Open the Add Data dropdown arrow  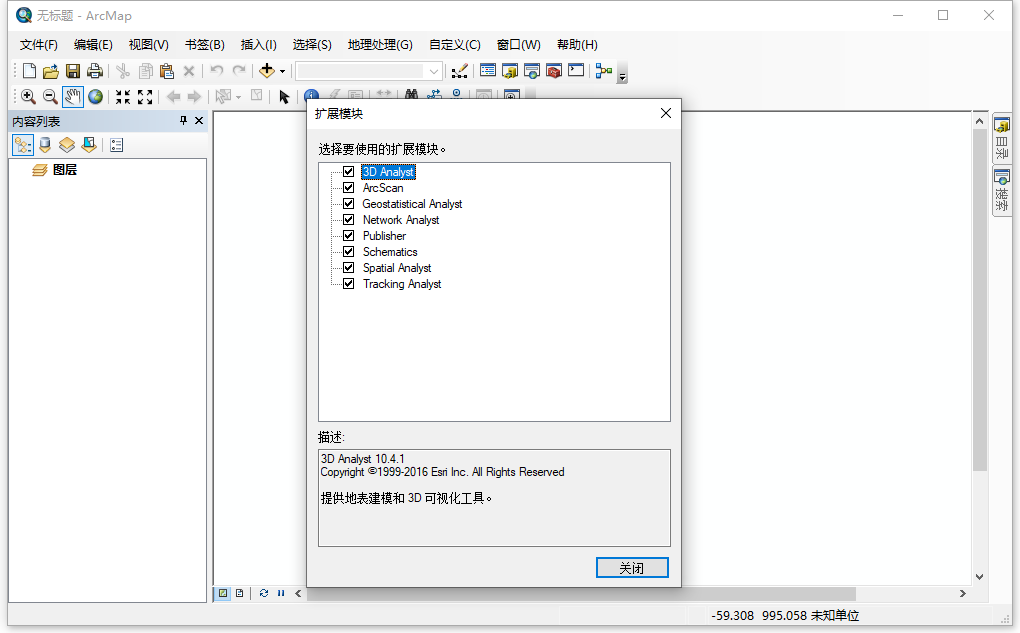(282, 72)
